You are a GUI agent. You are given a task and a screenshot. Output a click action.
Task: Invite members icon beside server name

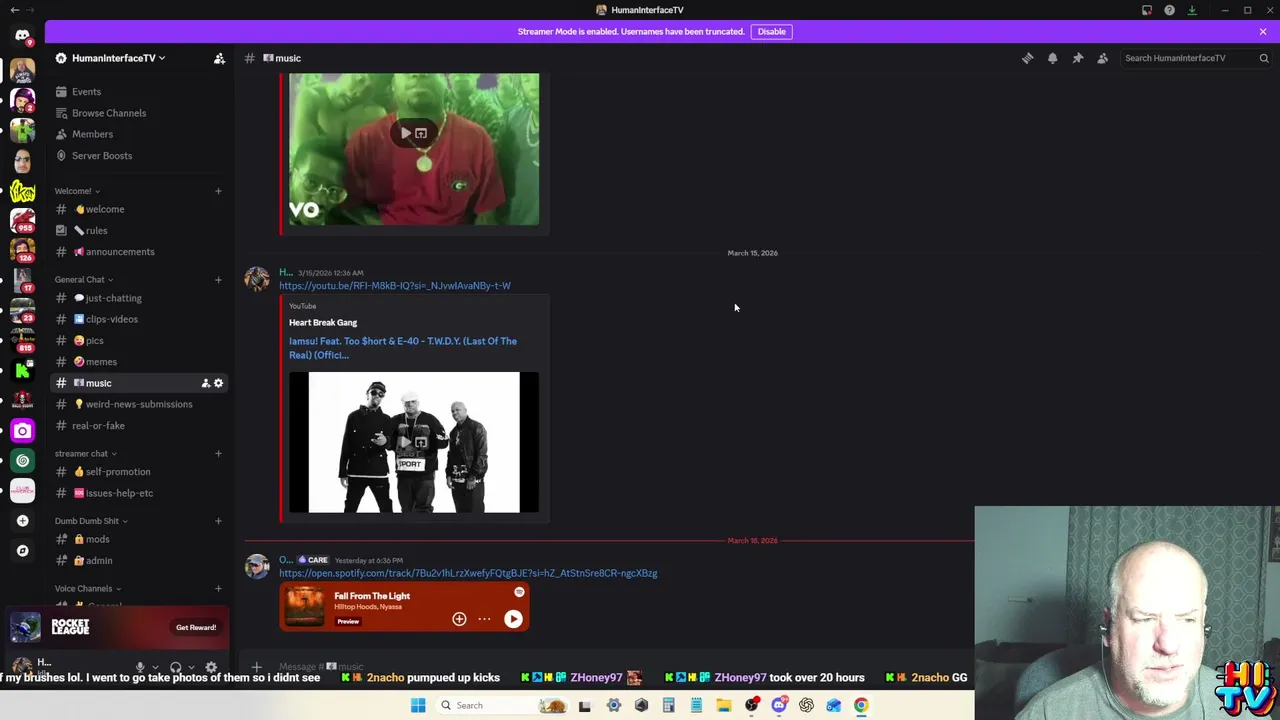tap(219, 58)
